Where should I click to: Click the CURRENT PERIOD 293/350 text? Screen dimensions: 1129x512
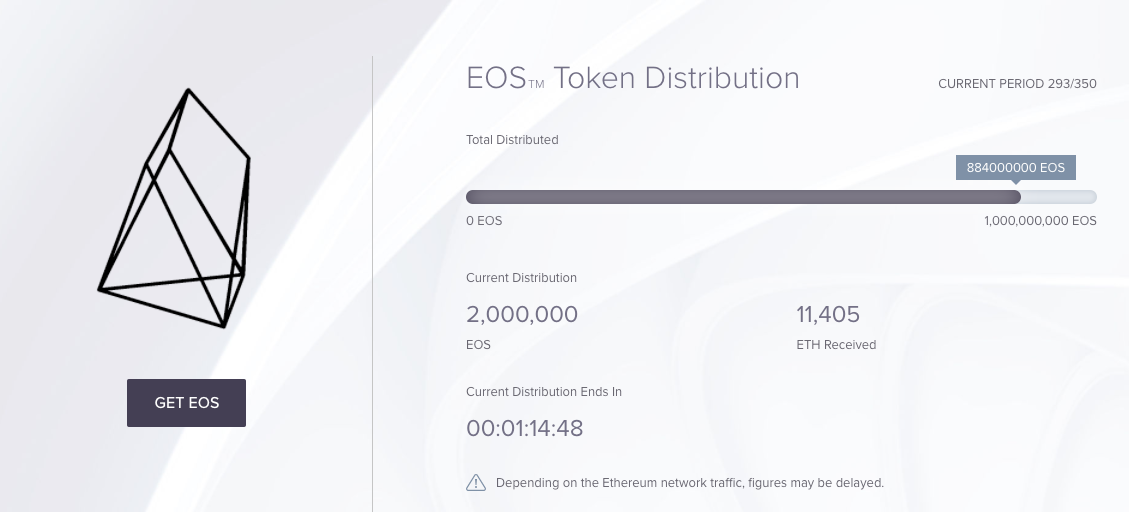coord(1017,84)
